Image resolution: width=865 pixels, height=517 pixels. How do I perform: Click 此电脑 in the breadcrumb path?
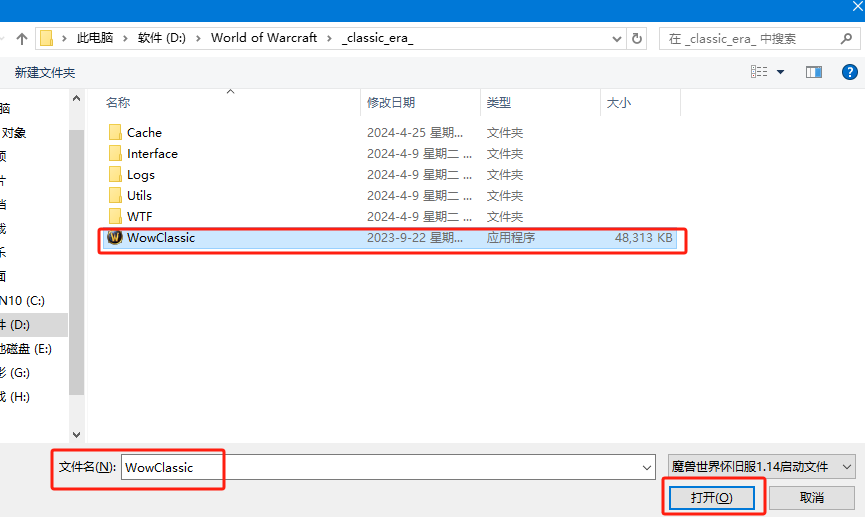point(95,38)
